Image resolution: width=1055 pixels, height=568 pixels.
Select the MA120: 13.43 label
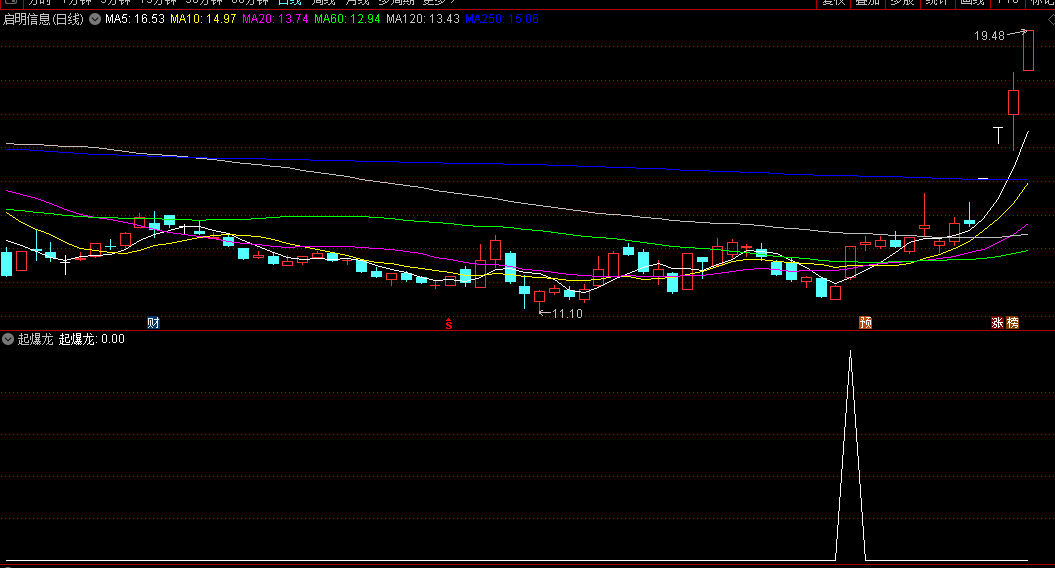tap(423, 19)
